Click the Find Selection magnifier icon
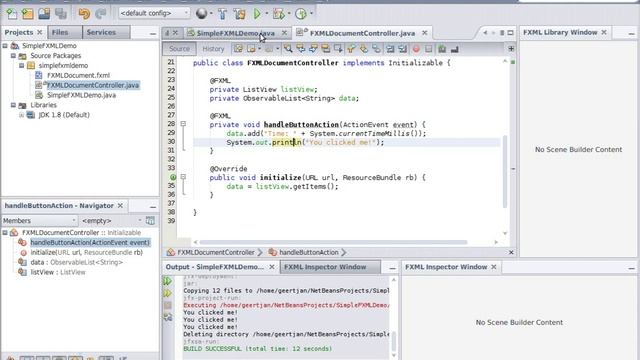640x360 pixels. coord(288,49)
